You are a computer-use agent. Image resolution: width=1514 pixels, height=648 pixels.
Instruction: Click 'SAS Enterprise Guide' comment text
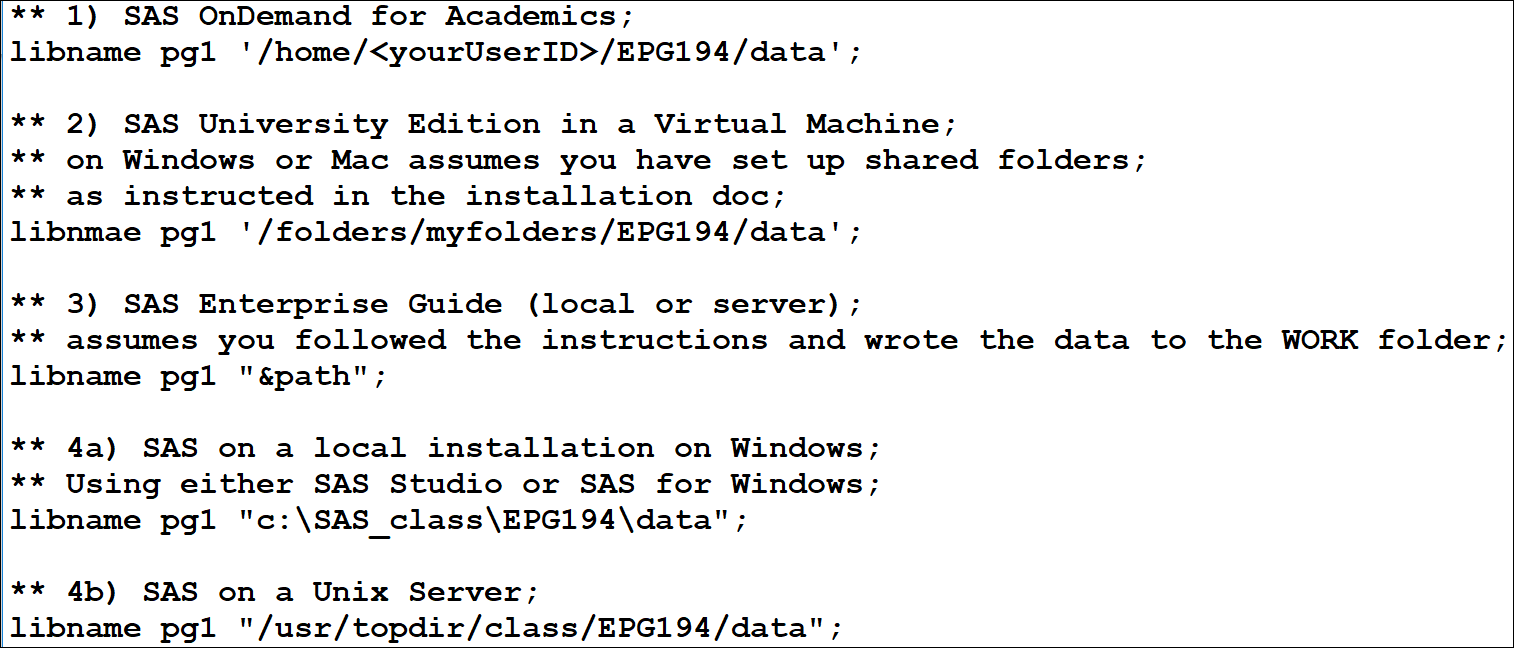coord(312,304)
